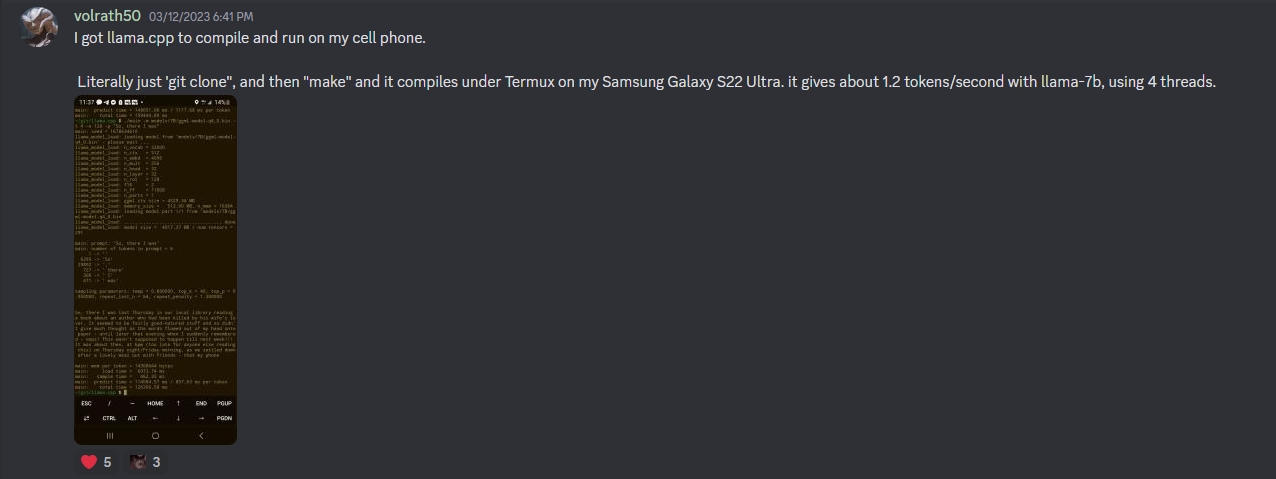Toggle the custom emoji reaction with count 3
The width and height of the screenshot is (1276, 479).
146,462
